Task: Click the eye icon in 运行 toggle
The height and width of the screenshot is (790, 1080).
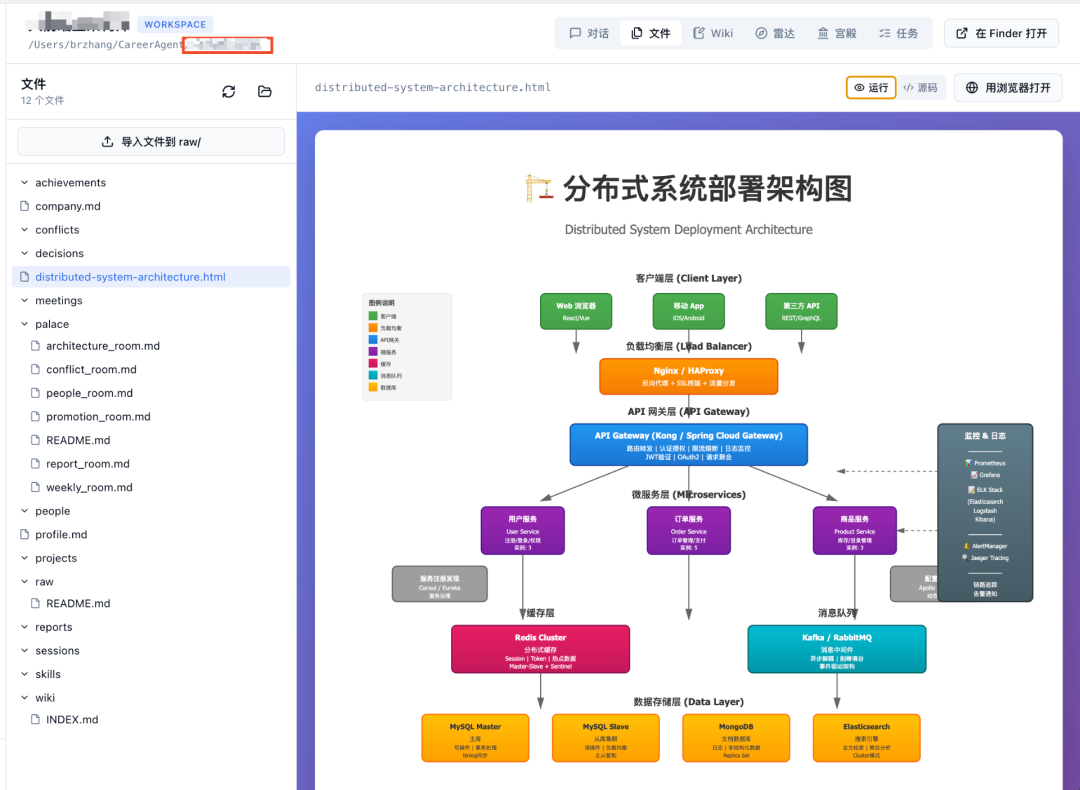Action: [x=859, y=87]
